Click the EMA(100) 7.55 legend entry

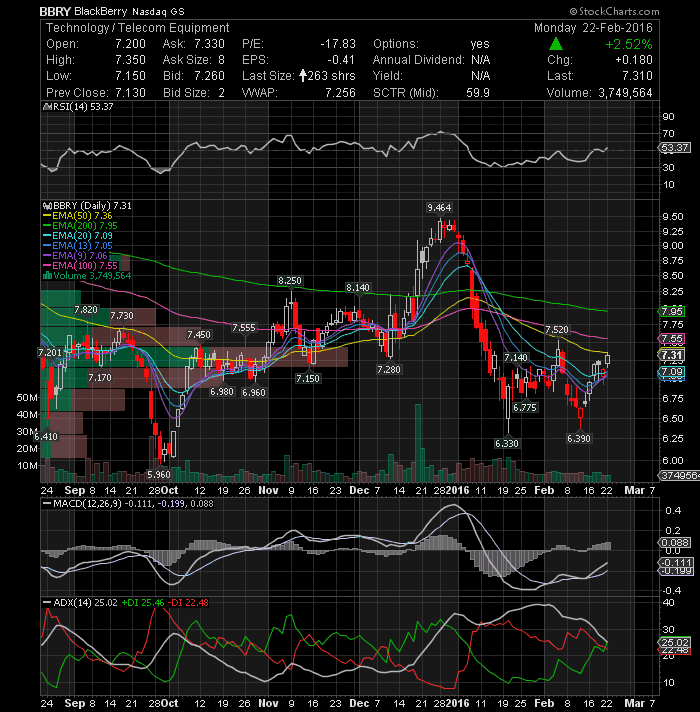tap(80, 266)
